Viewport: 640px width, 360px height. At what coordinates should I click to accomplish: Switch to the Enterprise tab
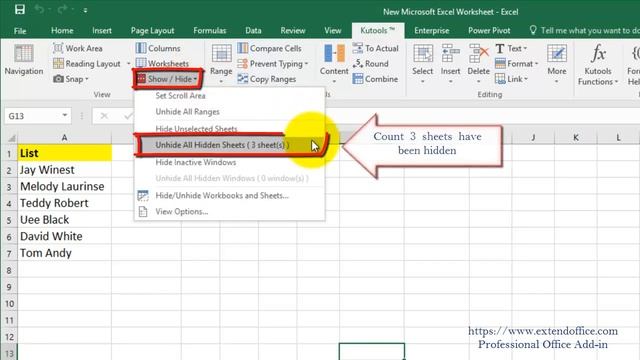point(431,31)
